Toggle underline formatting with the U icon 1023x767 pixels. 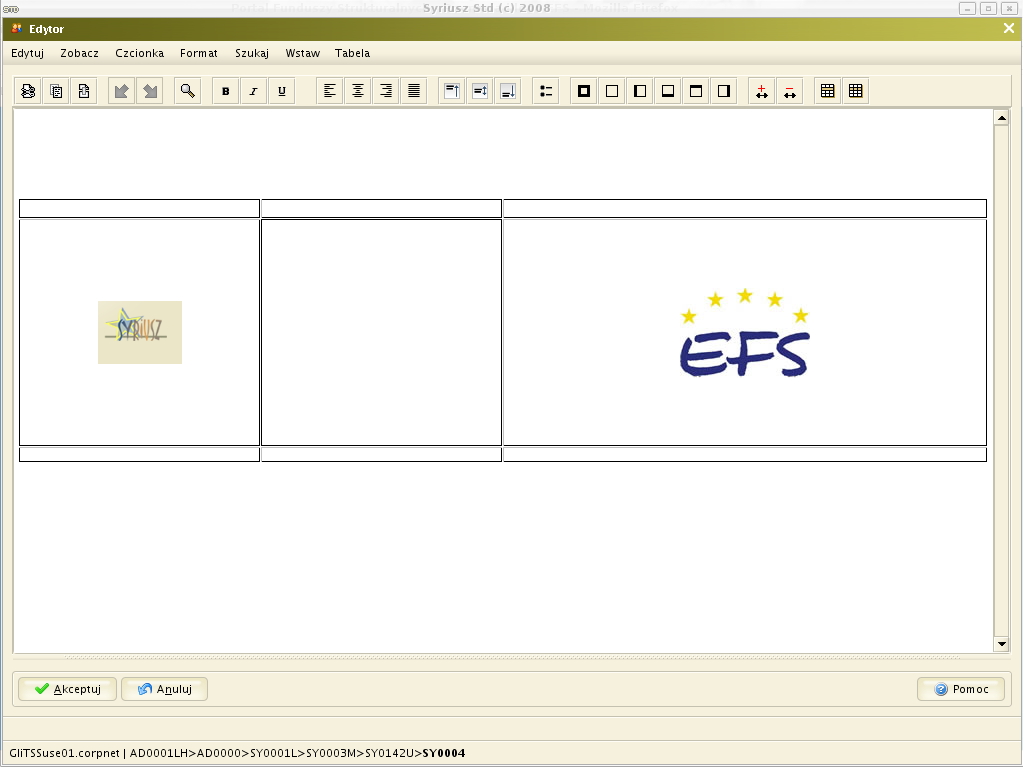coord(282,91)
